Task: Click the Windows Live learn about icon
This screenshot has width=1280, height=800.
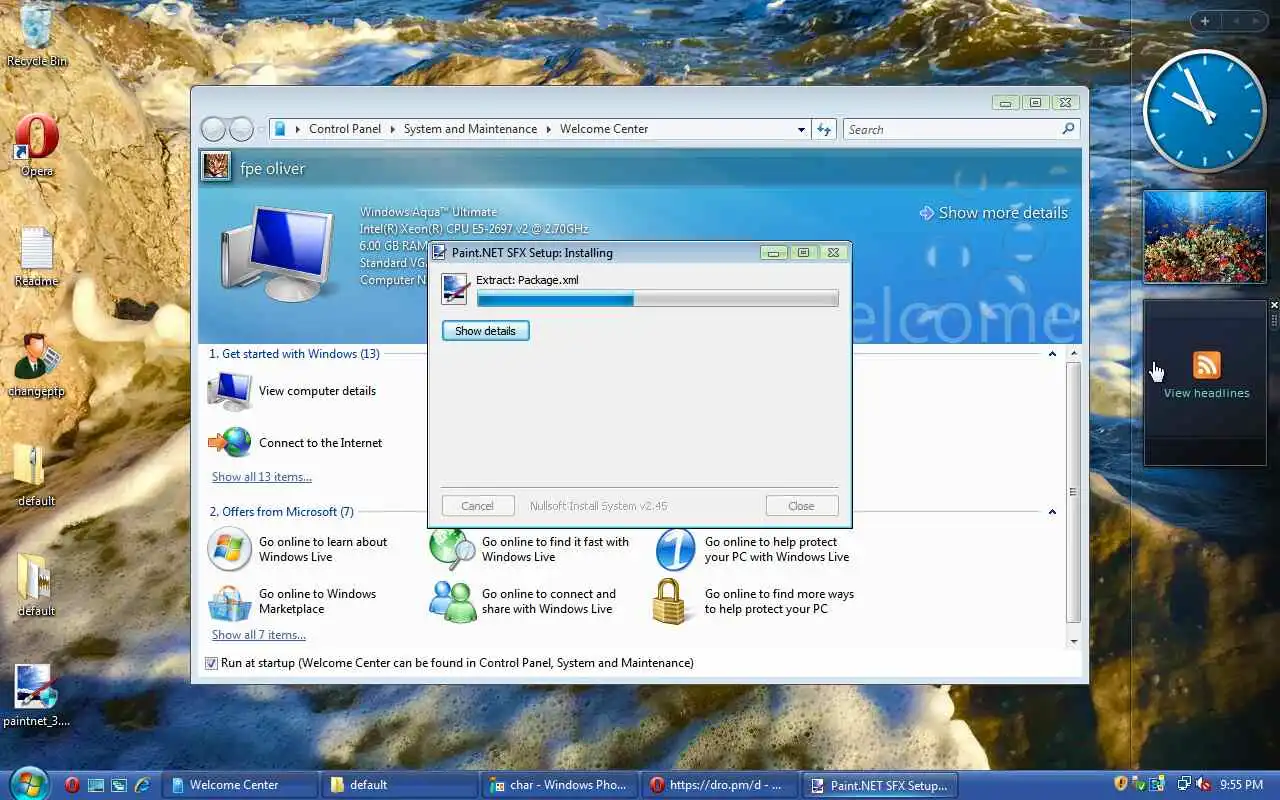Action: 229,549
